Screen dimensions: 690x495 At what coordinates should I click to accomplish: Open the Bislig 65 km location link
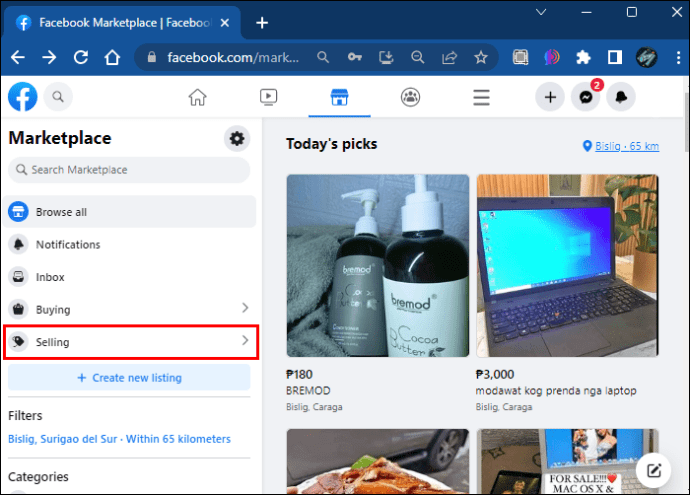(x=627, y=146)
